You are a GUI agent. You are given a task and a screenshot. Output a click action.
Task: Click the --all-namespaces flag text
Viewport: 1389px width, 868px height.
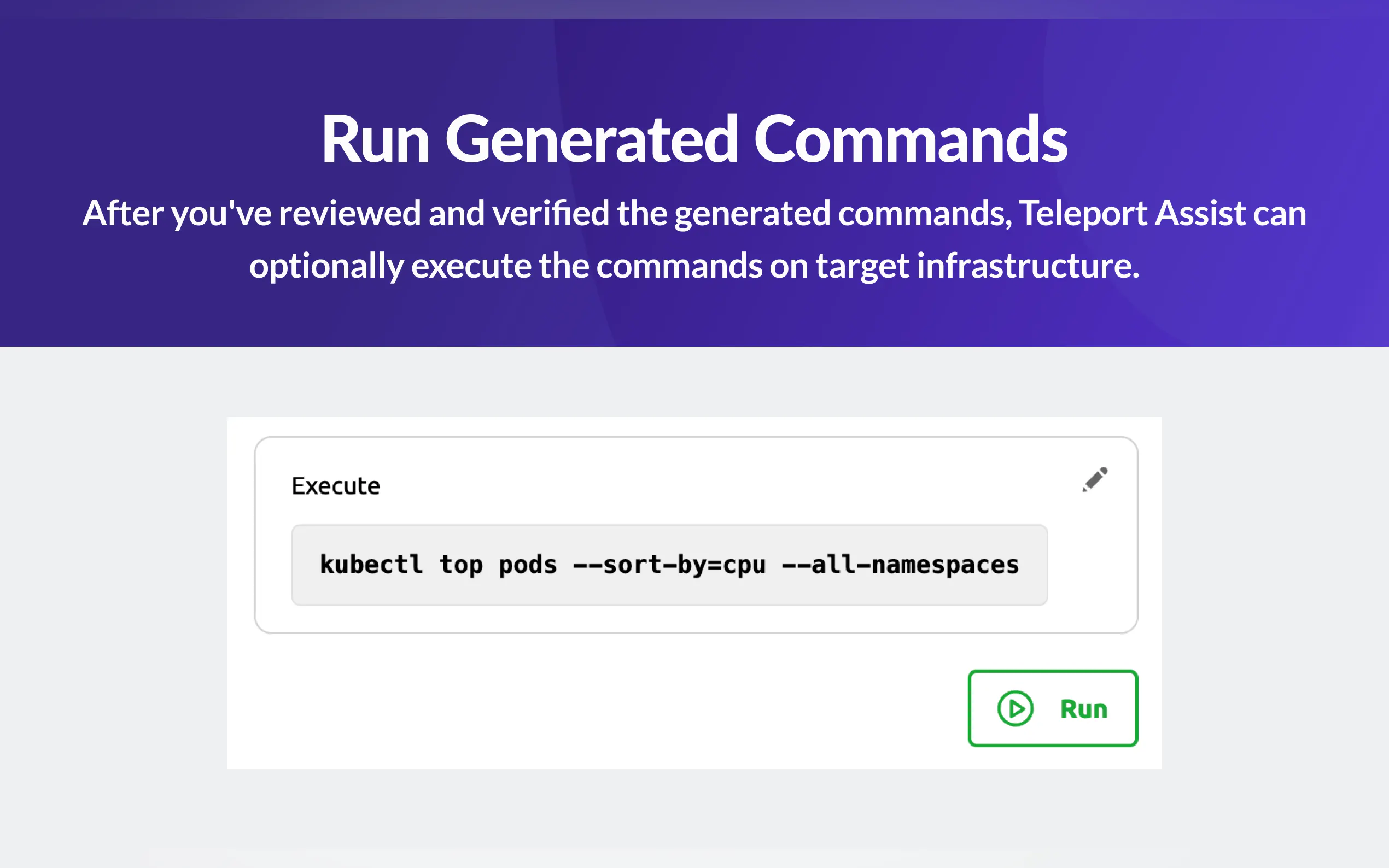900,565
